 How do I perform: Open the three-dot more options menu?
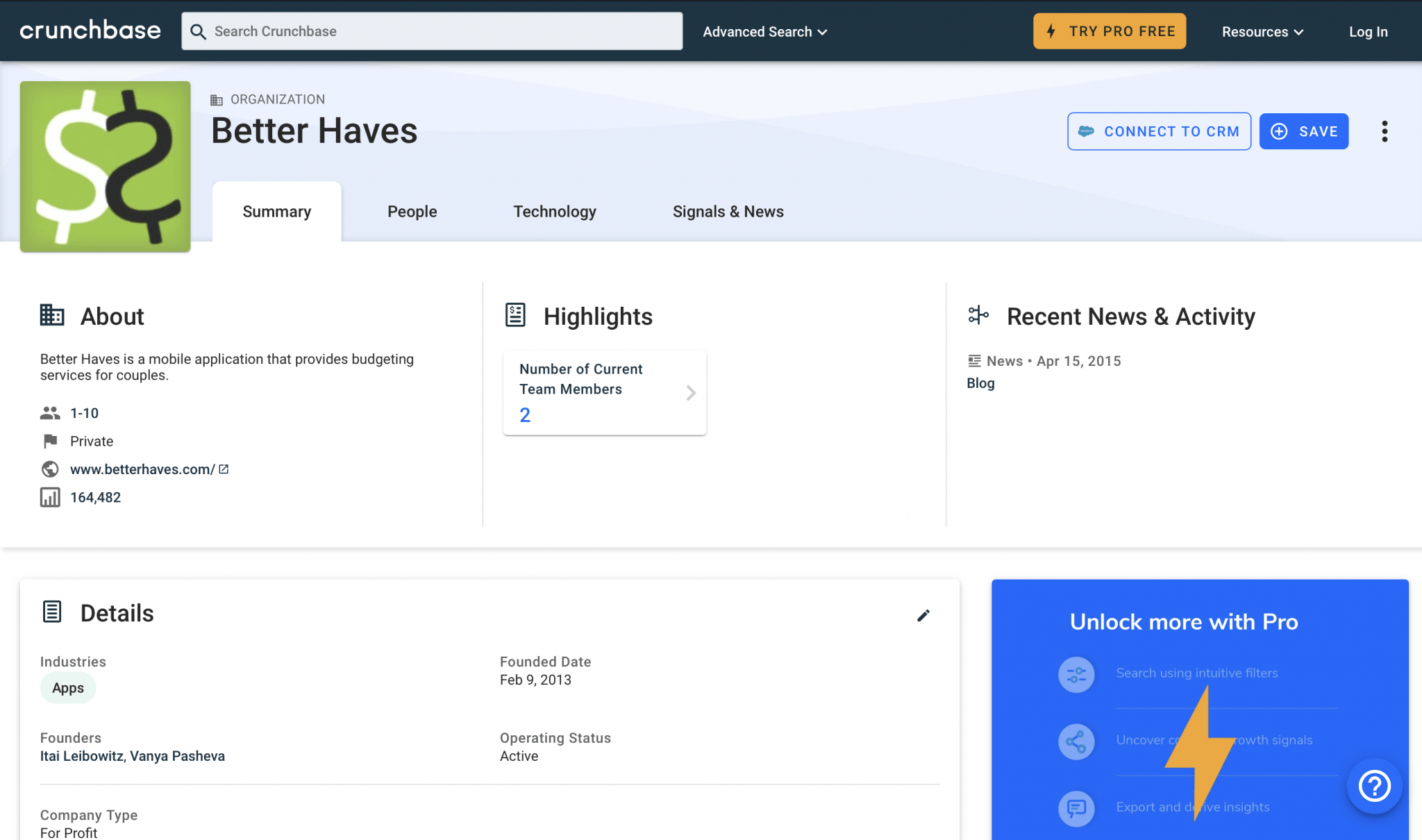coord(1385,131)
